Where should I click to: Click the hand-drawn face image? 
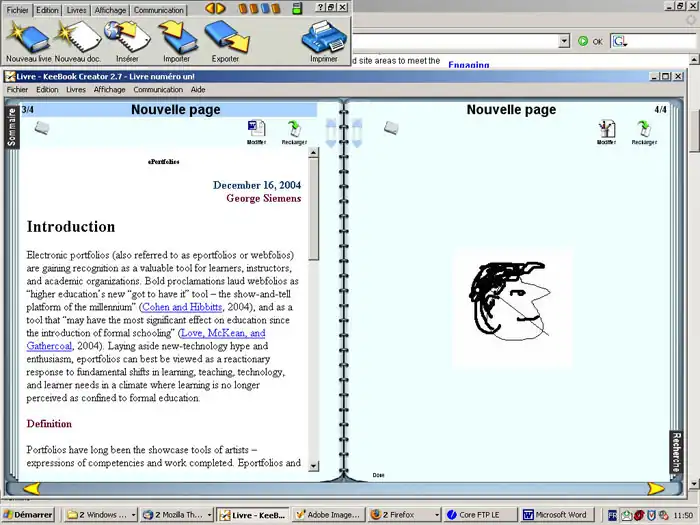tap(512, 308)
